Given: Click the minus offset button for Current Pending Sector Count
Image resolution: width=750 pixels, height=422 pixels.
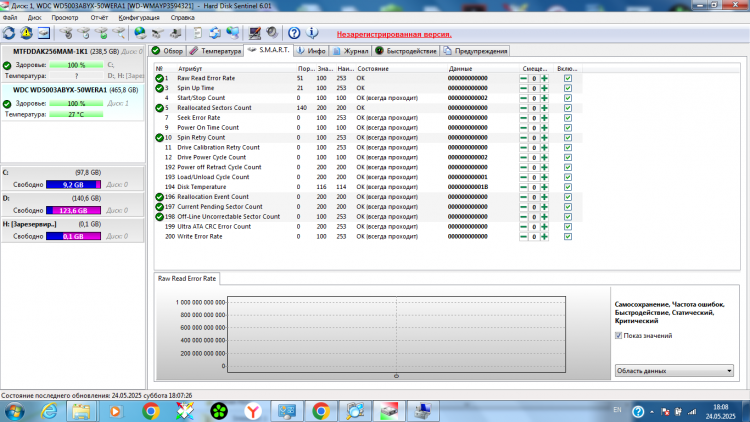Looking at the screenshot, I should point(524,207).
